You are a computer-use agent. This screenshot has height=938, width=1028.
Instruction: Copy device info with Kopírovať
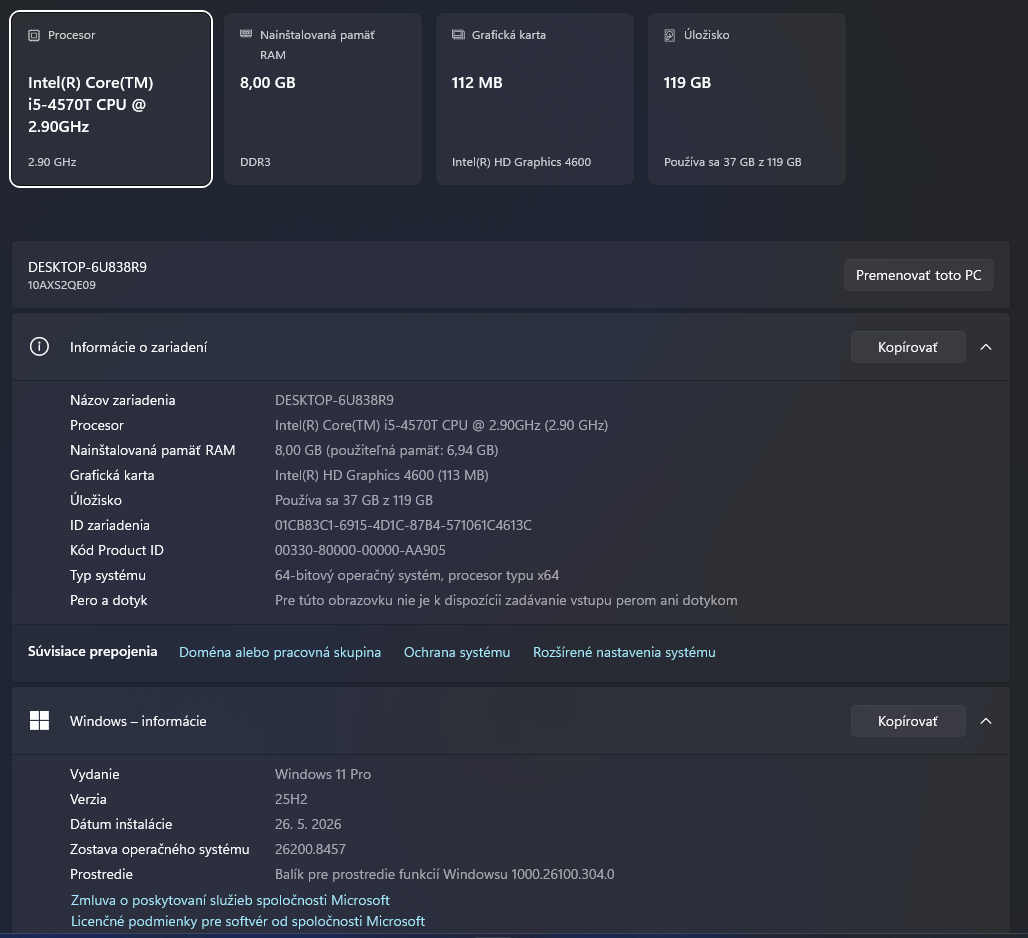(908, 347)
